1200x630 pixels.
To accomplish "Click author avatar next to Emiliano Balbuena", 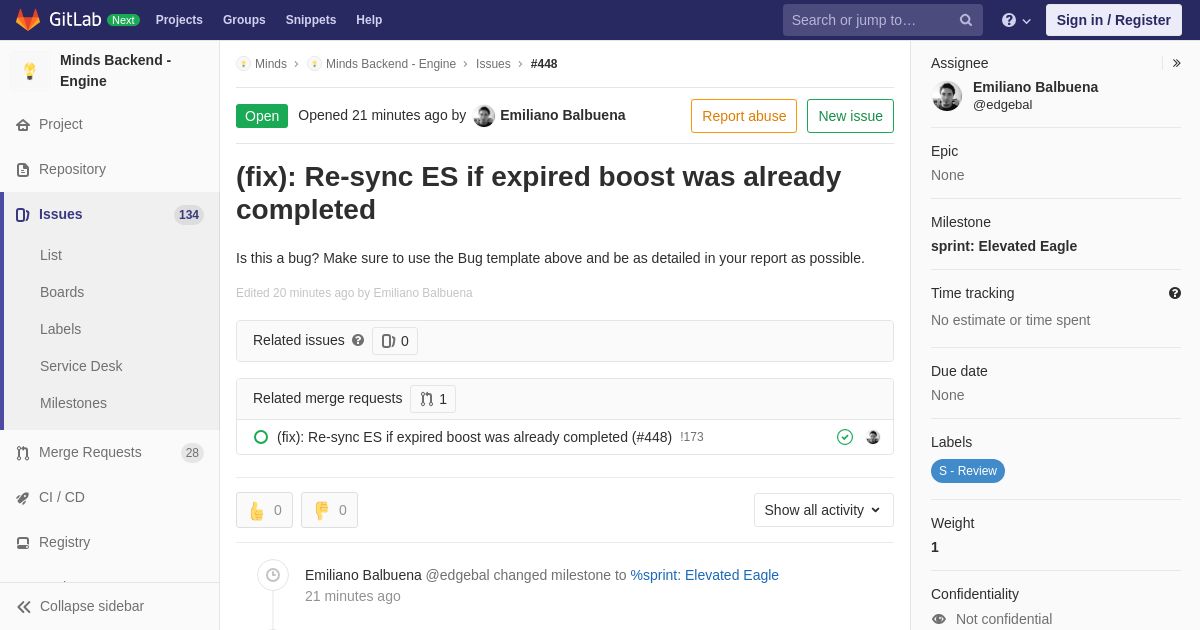I will pyautogui.click(x=484, y=116).
